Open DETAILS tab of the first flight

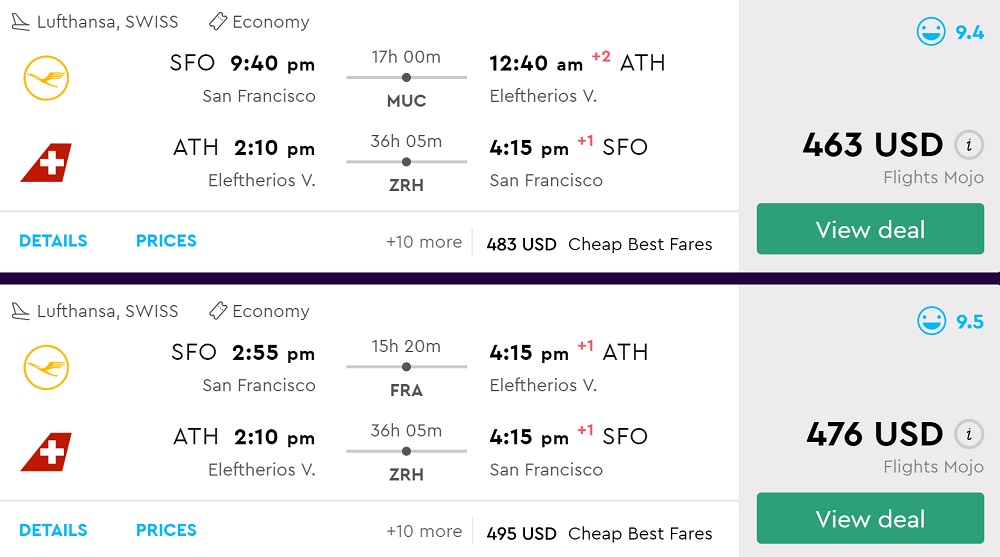coord(53,241)
